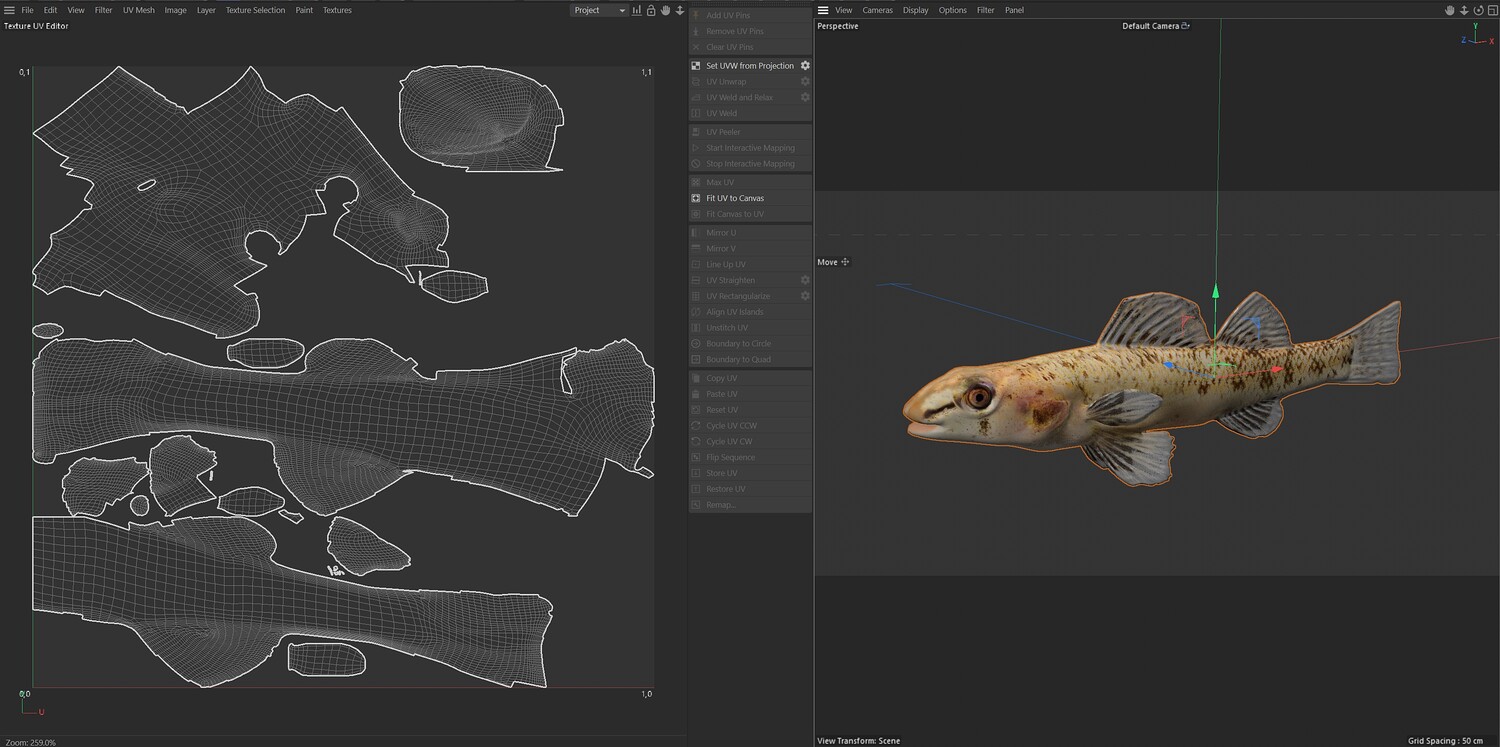Image resolution: width=1500 pixels, height=747 pixels.
Task: Click the green Y-axis move handle
Action: 1216,291
